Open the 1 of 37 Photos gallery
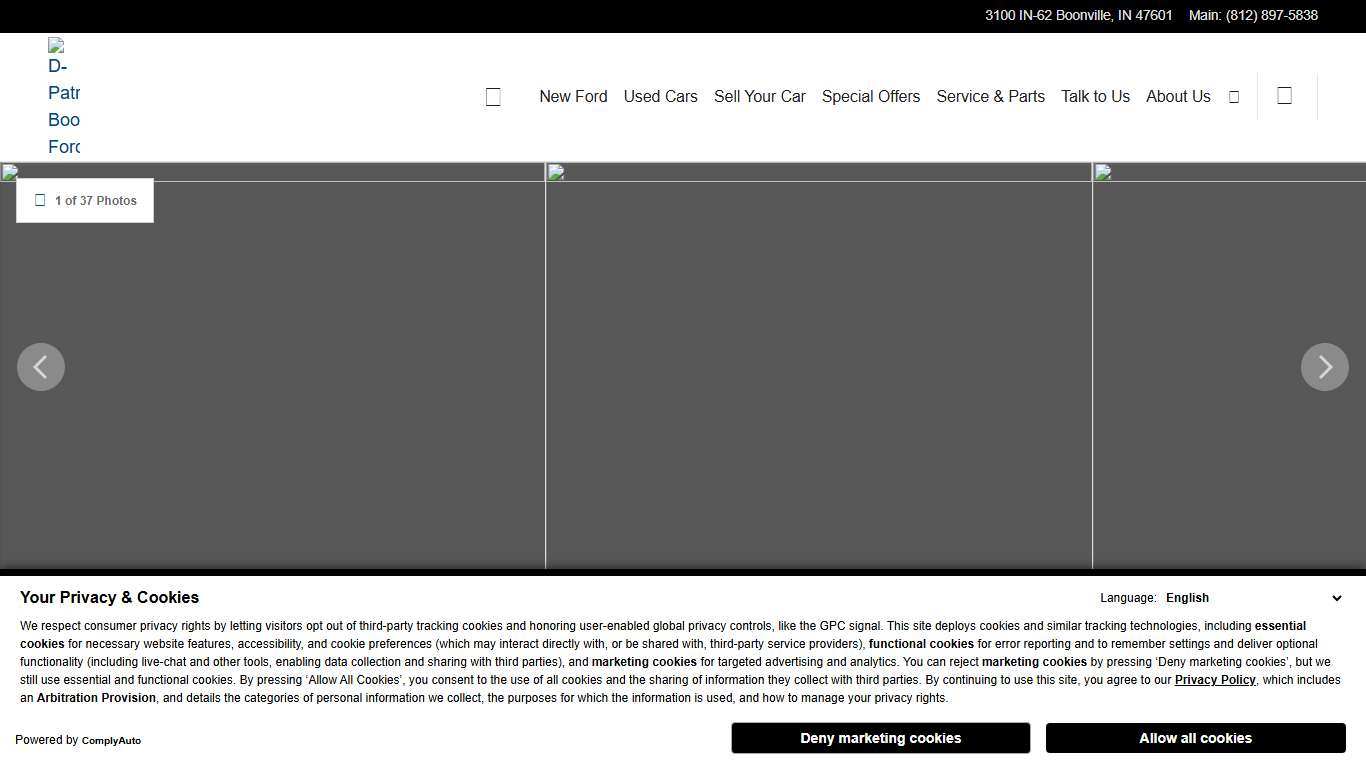The width and height of the screenshot is (1366, 768). (85, 201)
